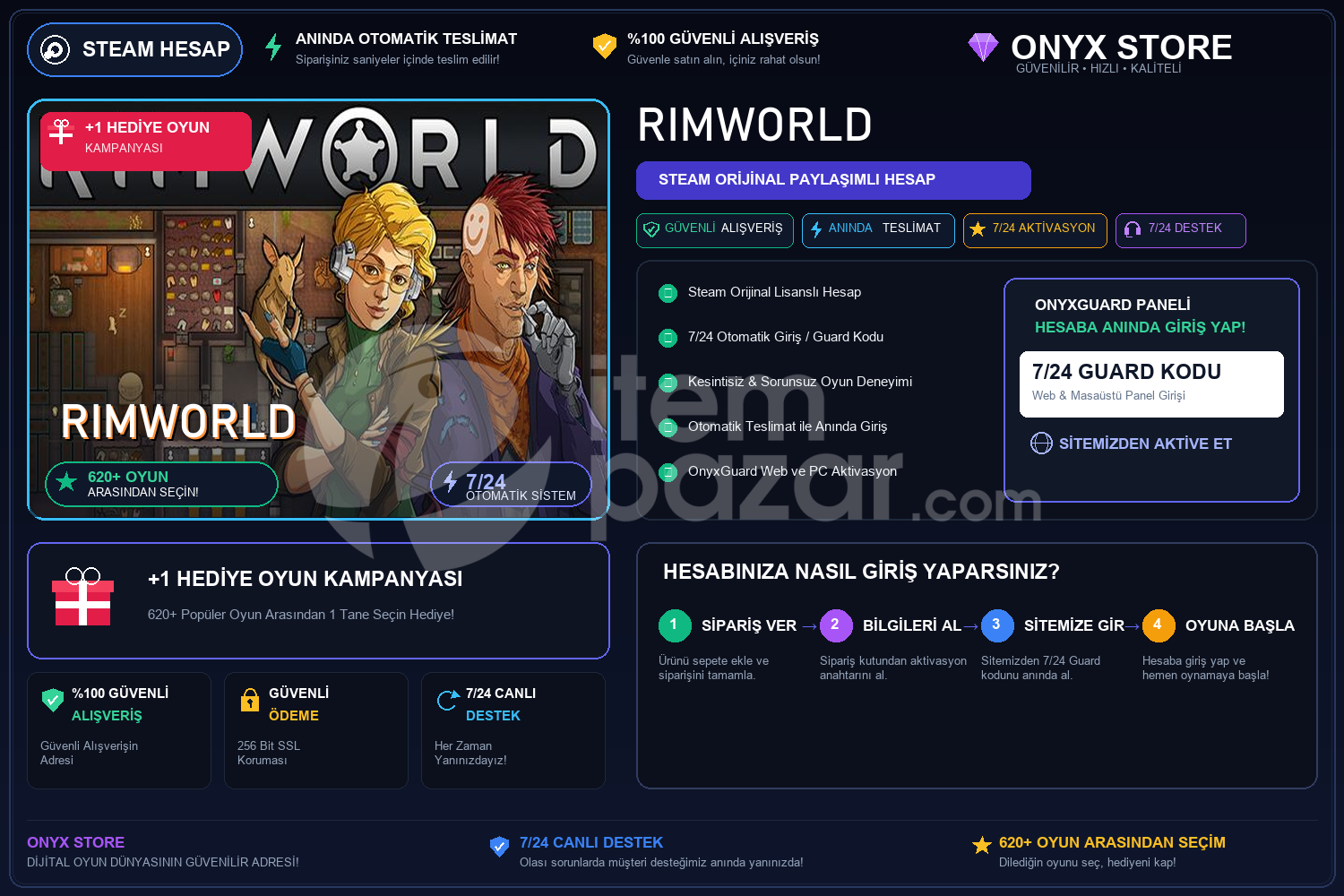Click the globe icon beside SİTEMİZDEN AKTİVE ET

(x=1041, y=444)
